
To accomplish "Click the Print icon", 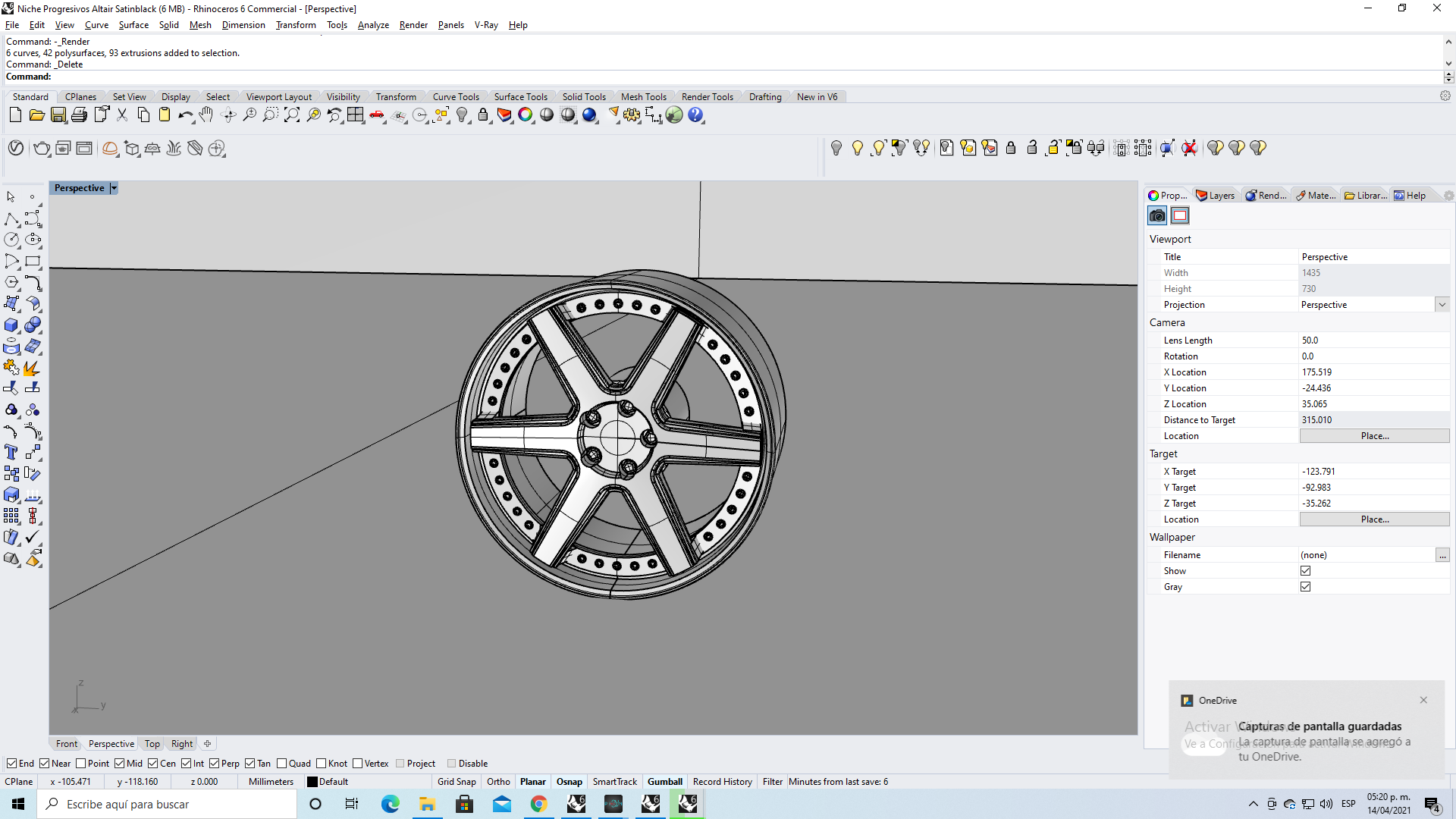I will [80, 115].
